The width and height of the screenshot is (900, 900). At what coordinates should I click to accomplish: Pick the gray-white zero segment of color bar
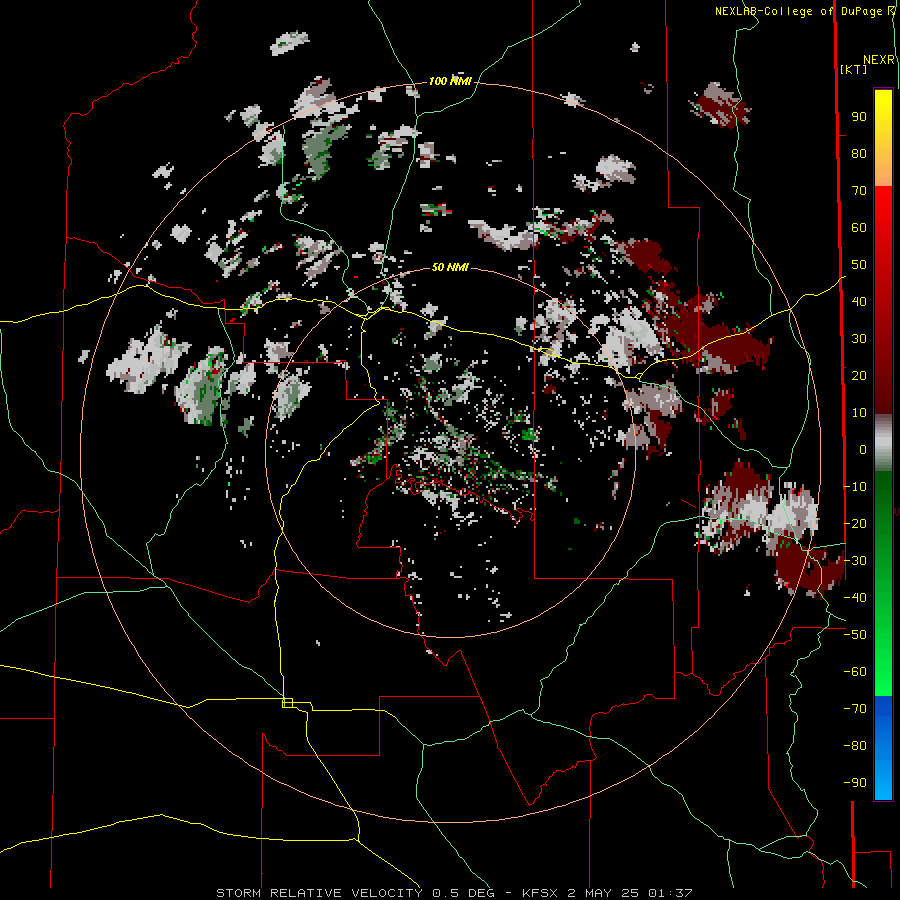tap(883, 442)
